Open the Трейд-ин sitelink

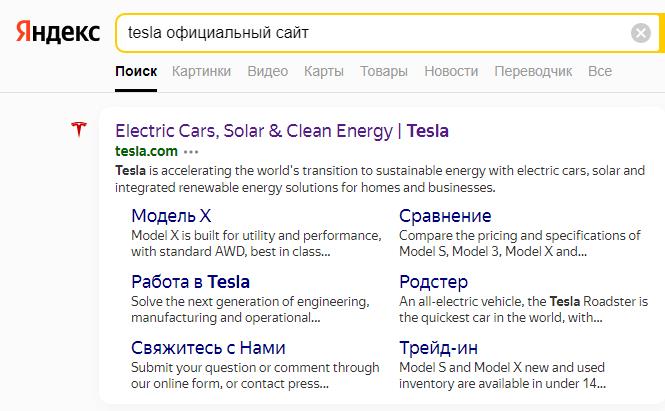click(438, 348)
